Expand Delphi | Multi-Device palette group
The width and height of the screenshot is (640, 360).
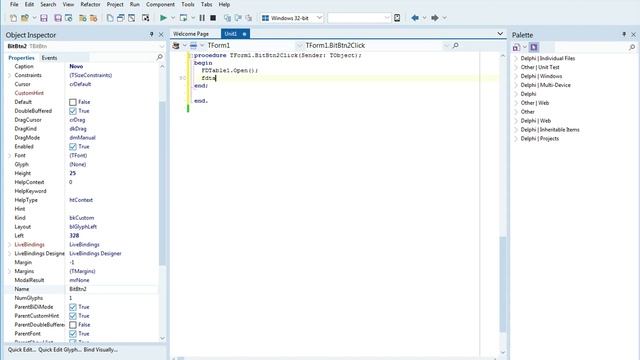(516, 85)
